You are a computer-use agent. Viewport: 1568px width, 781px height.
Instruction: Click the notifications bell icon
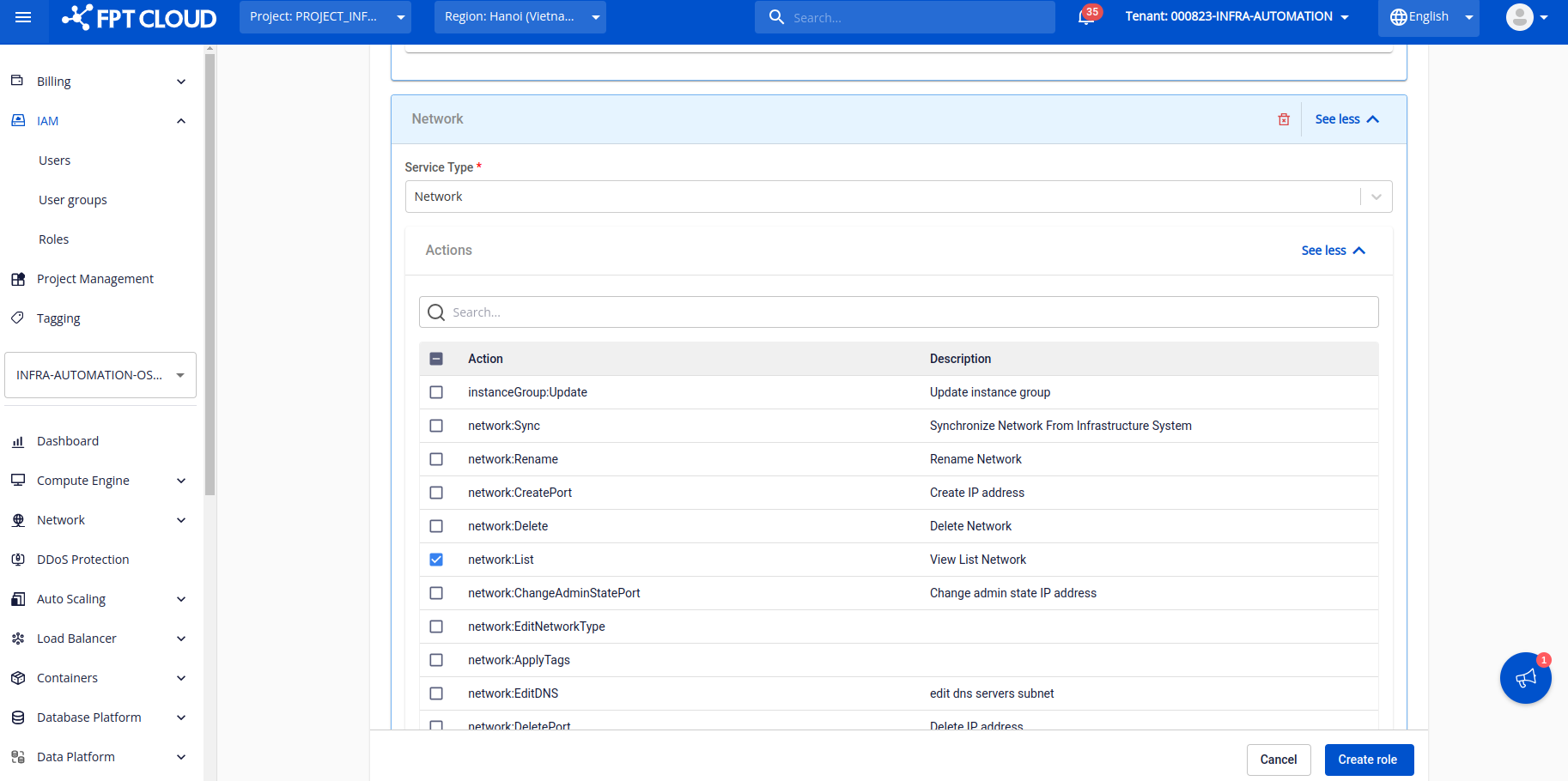click(1085, 17)
